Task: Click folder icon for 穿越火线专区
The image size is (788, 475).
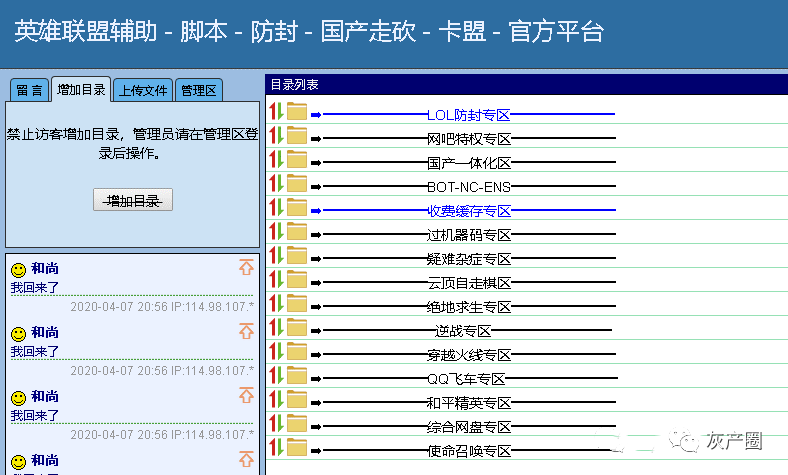Action: [x=297, y=351]
